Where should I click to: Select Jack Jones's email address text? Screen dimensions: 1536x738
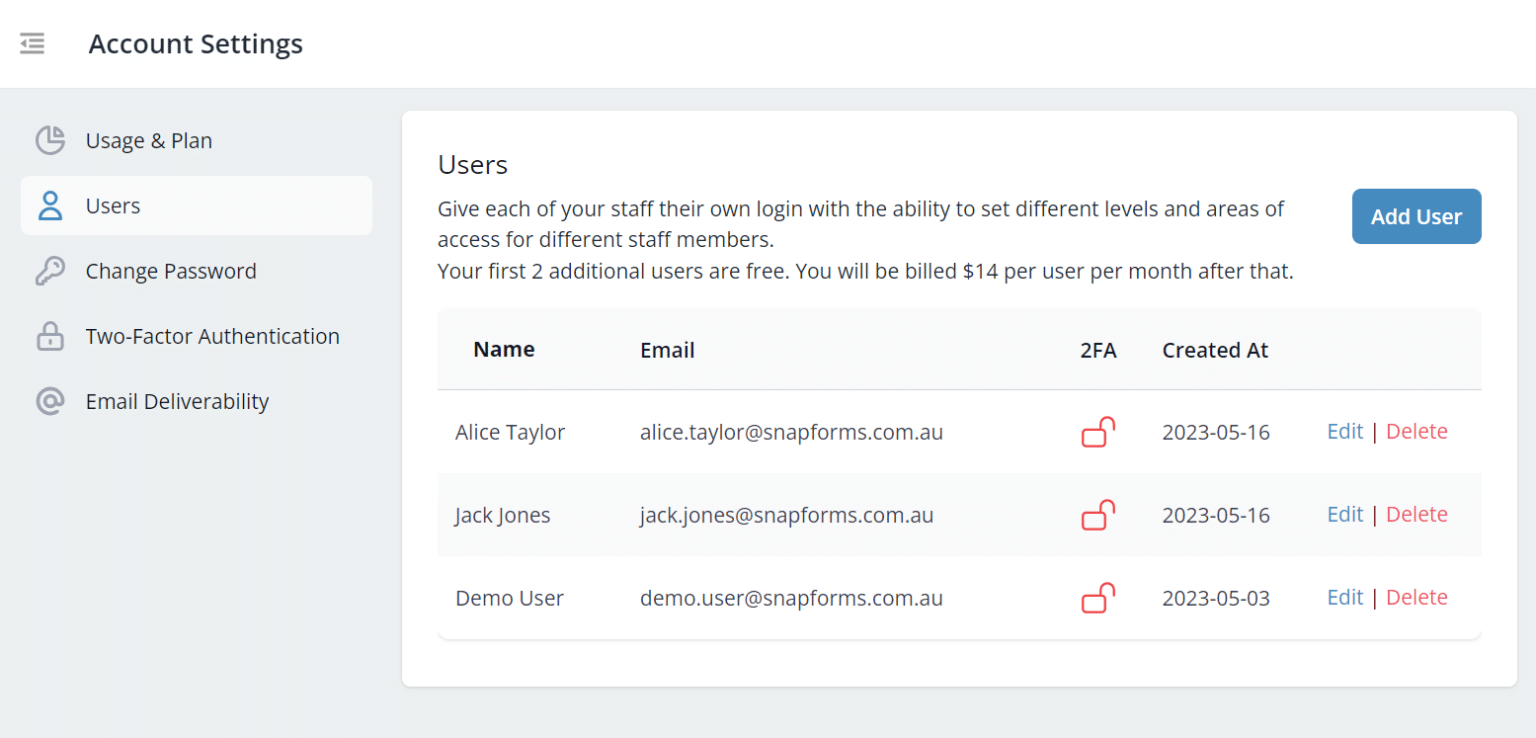tap(786, 514)
